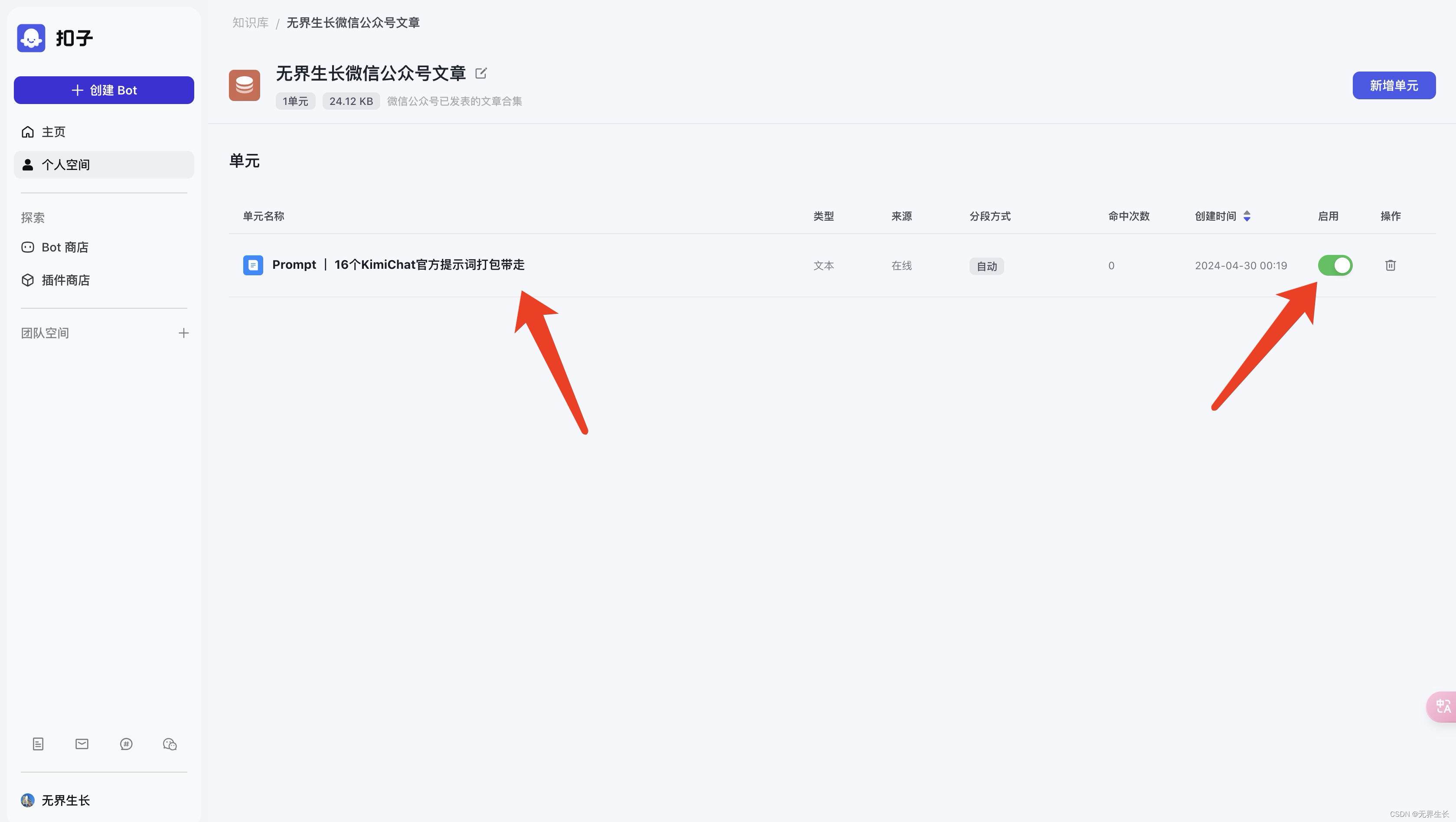Screen dimensions: 1456x822
Task: Open the 知识库 breadcrumb link
Action: click(x=250, y=23)
